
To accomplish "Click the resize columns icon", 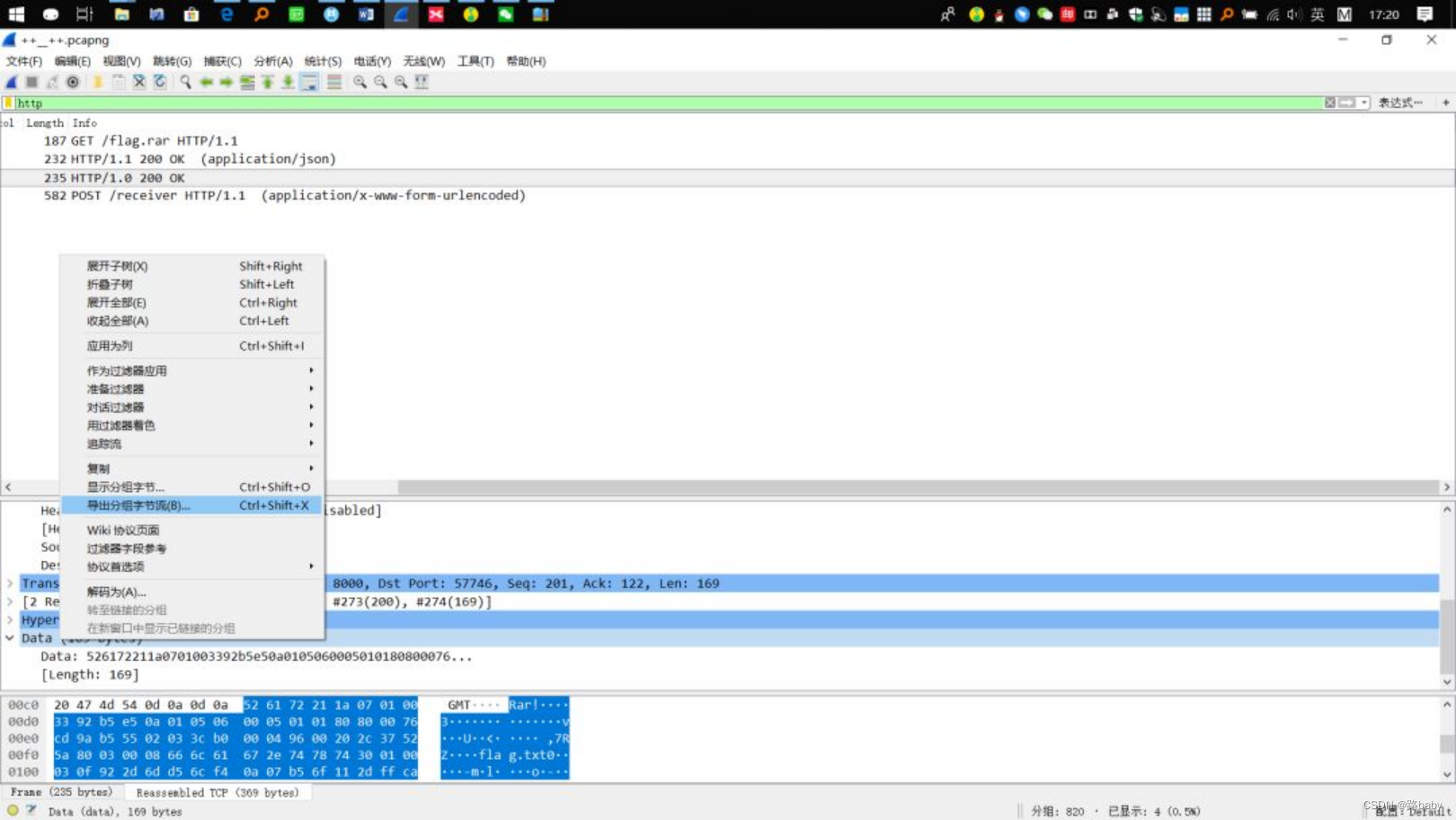I will click(422, 82).
